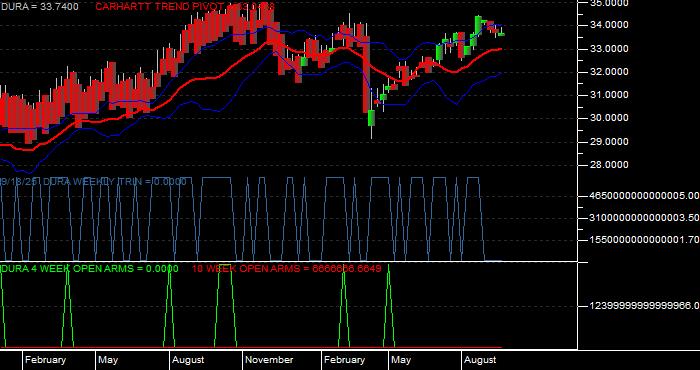
Task: Click the 28.0000 price axis value
Action: point(609,165)
